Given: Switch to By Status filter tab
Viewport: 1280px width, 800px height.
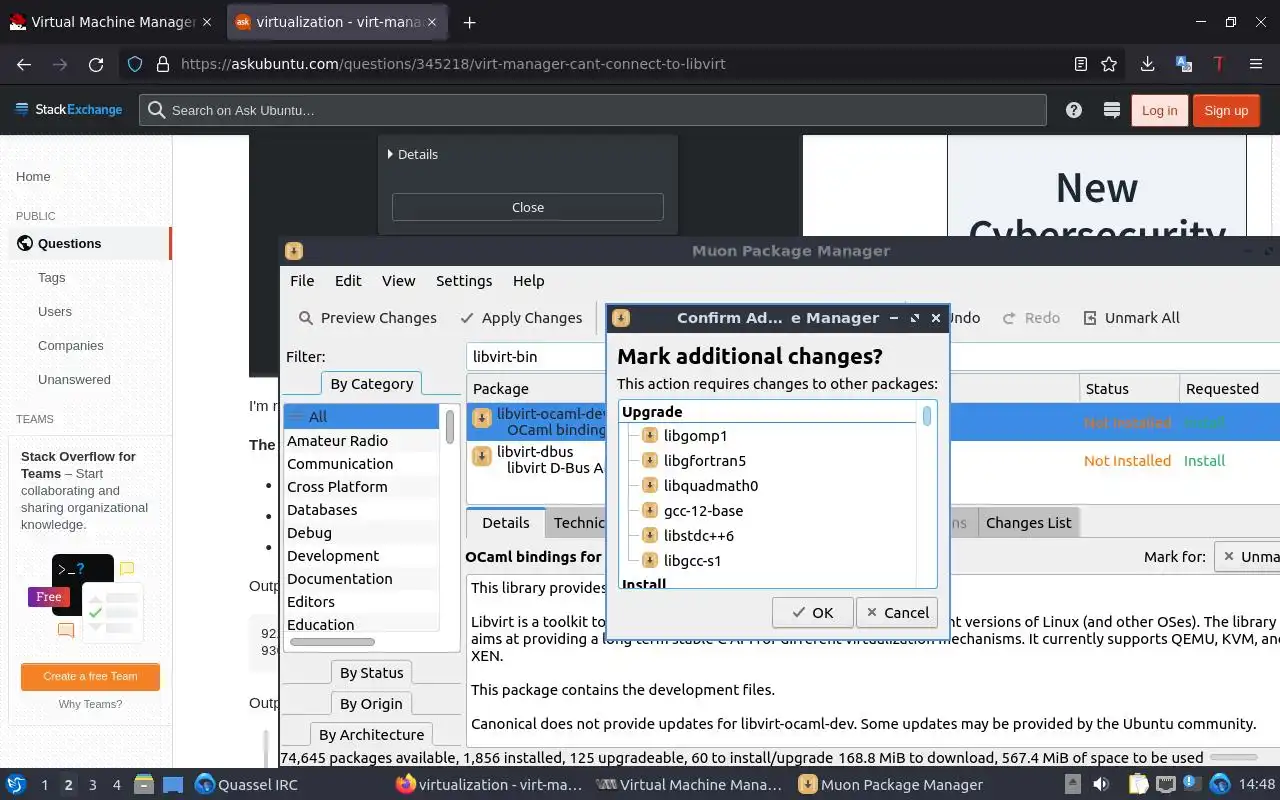Looking at the screenshot, I should [371, 673].
